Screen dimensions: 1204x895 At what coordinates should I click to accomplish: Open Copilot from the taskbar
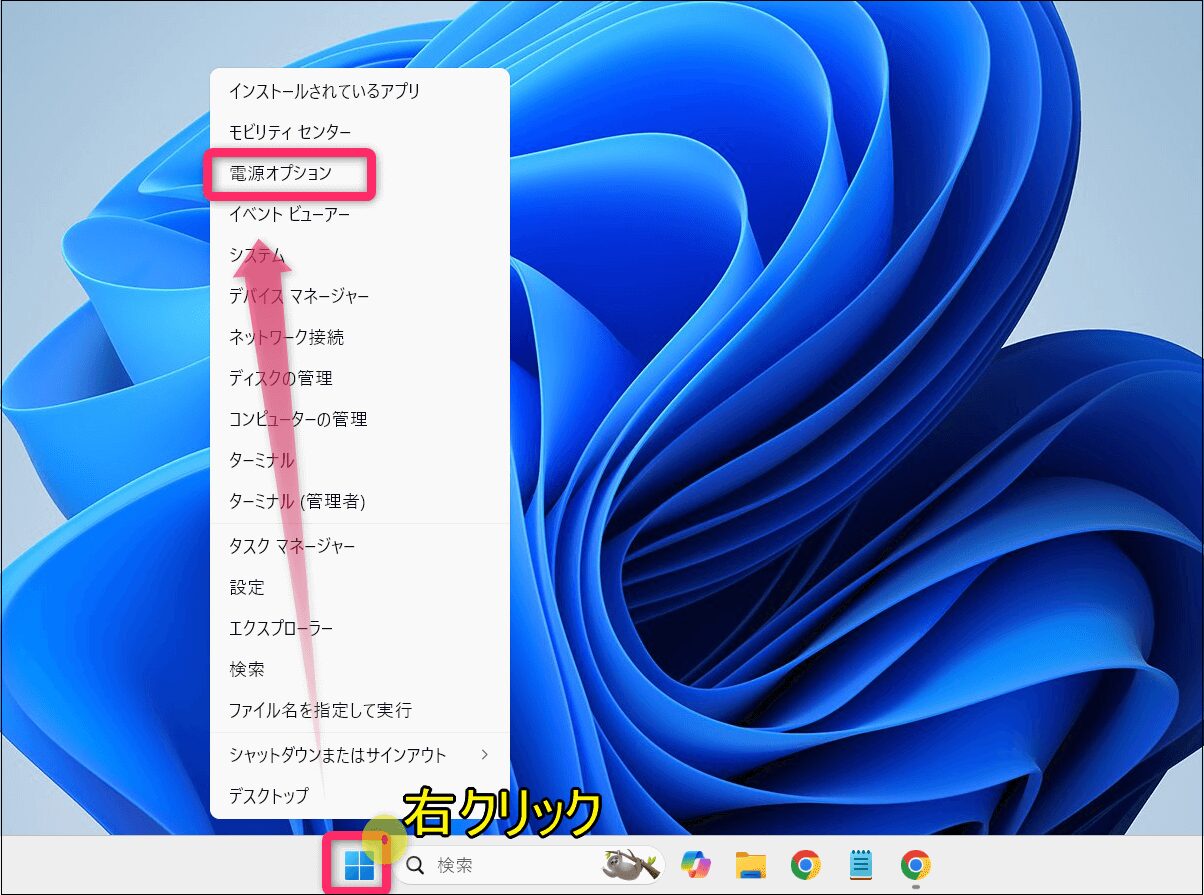pos(696,864)
